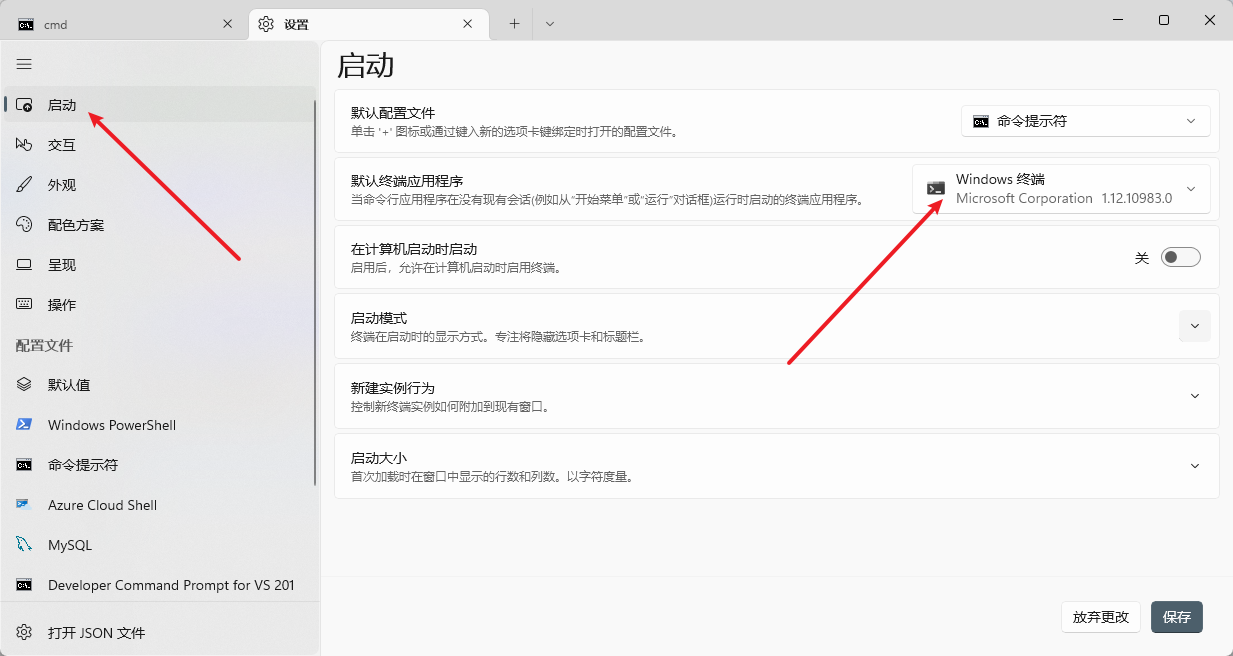Click the 启动 page heading

(366, 66)
